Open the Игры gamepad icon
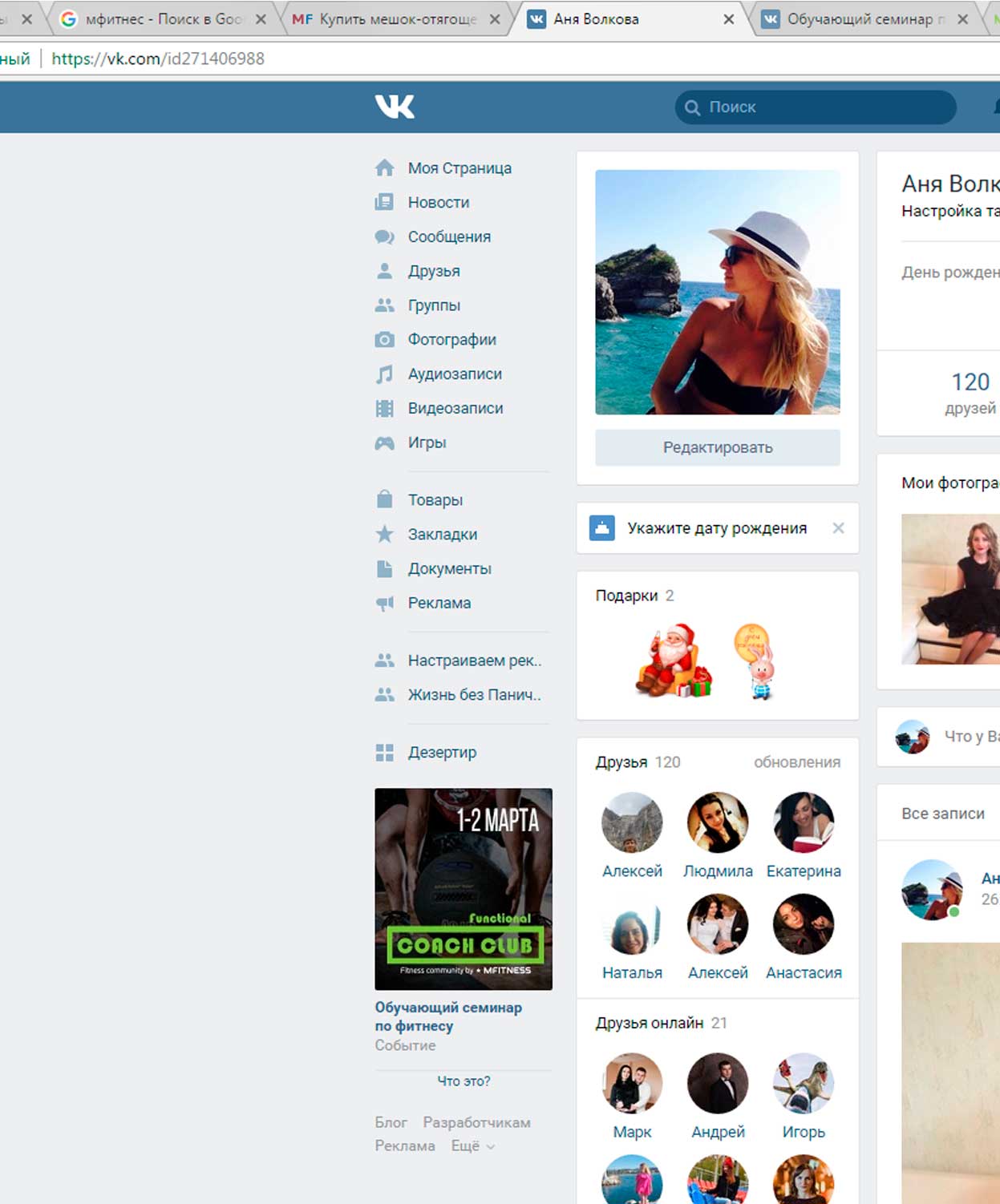Screen dimensions: 1000x1204 [x=385, y=442]
